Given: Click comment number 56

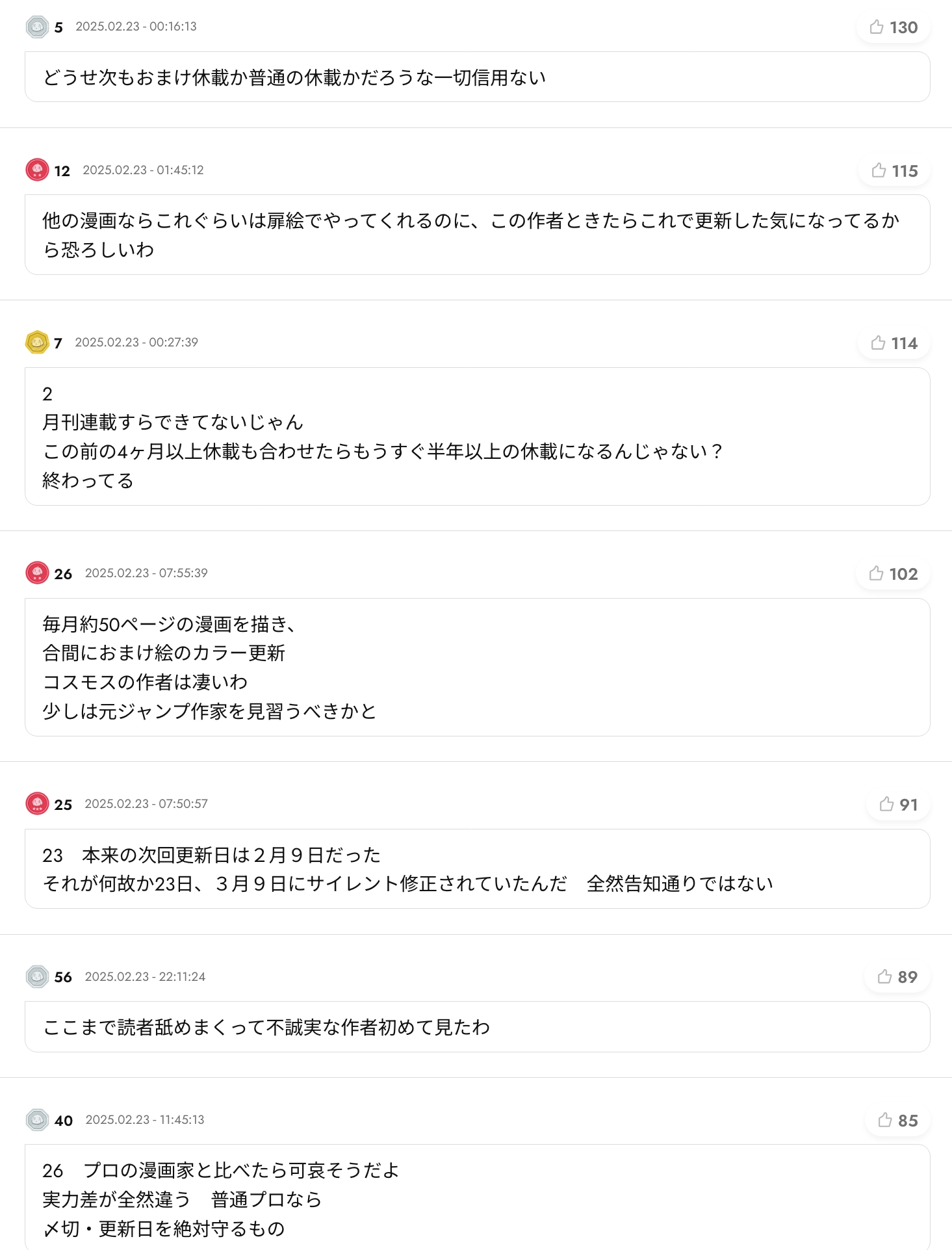Looking at the screenshot, I should click(x=63, y=977).
